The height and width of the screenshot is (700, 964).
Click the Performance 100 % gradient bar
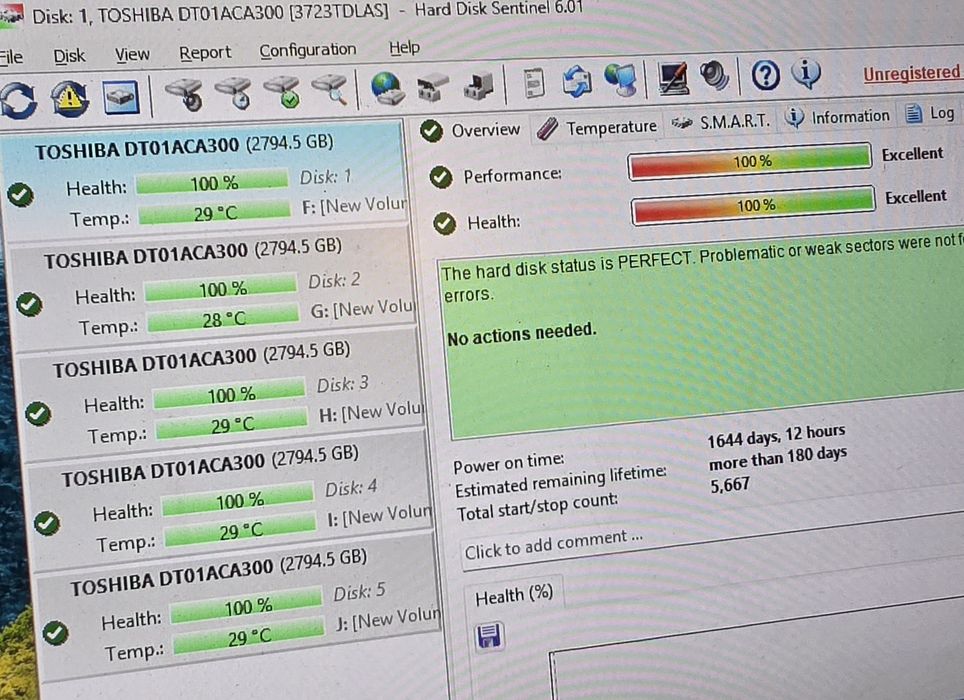coord(750,162)
